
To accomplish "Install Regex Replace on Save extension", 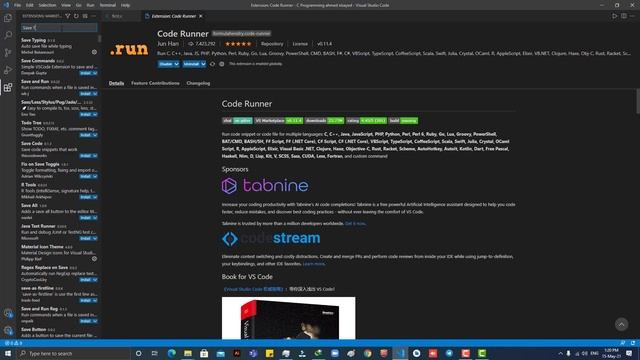I will (x=88, y=280).
